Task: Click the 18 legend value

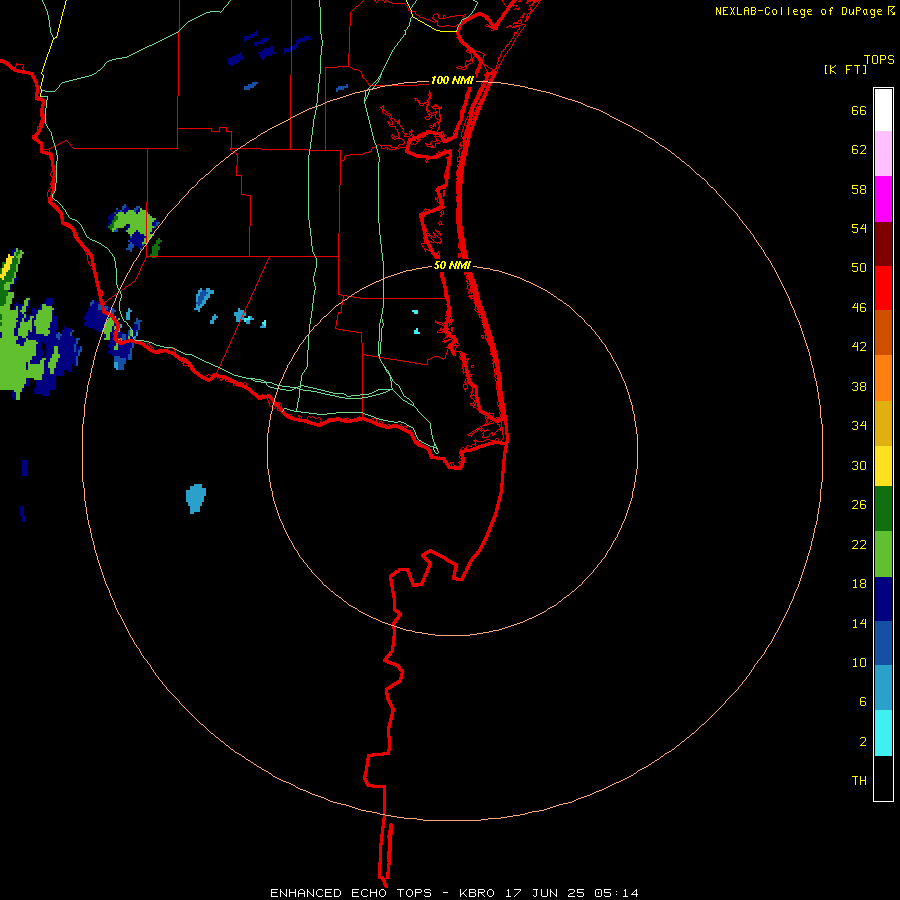Action: pos(859,584)
